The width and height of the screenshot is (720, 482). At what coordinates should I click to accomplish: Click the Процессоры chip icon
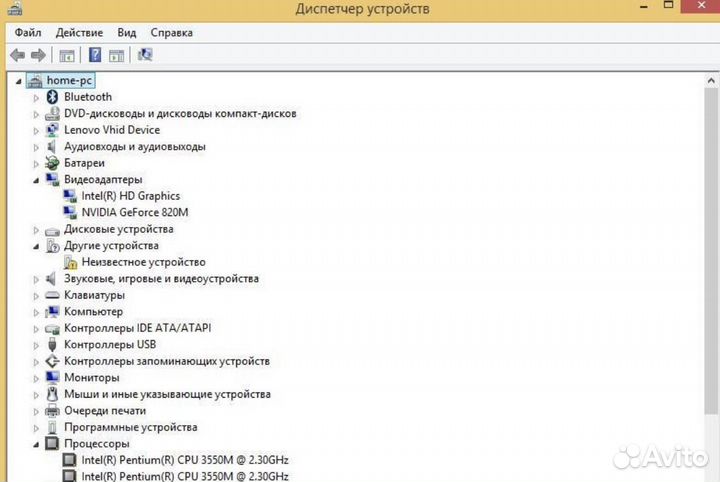coord(52,444)
